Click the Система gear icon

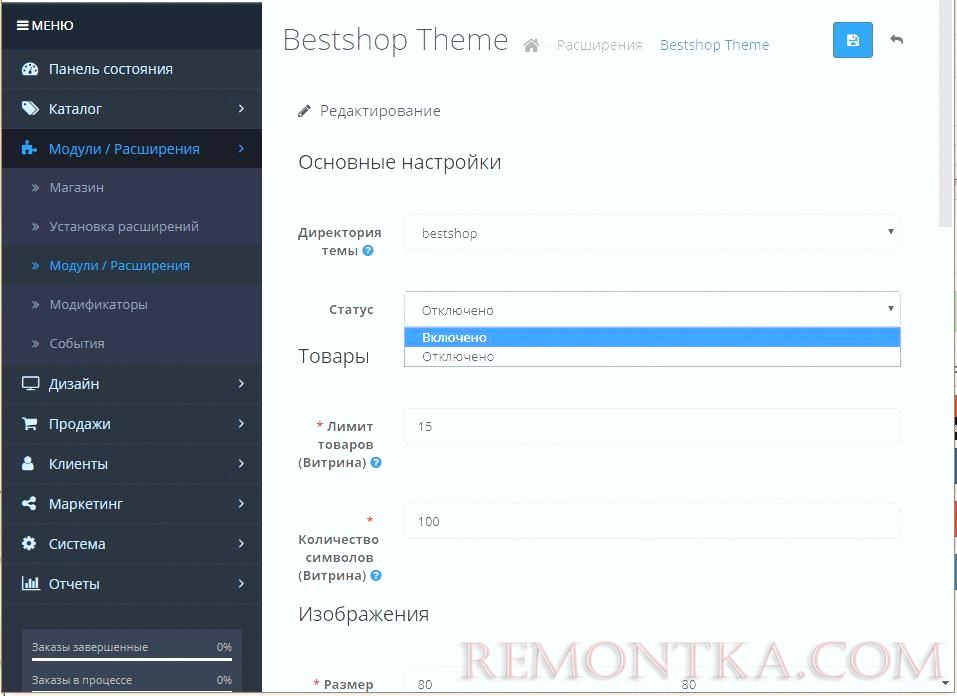tap(29, 543)
